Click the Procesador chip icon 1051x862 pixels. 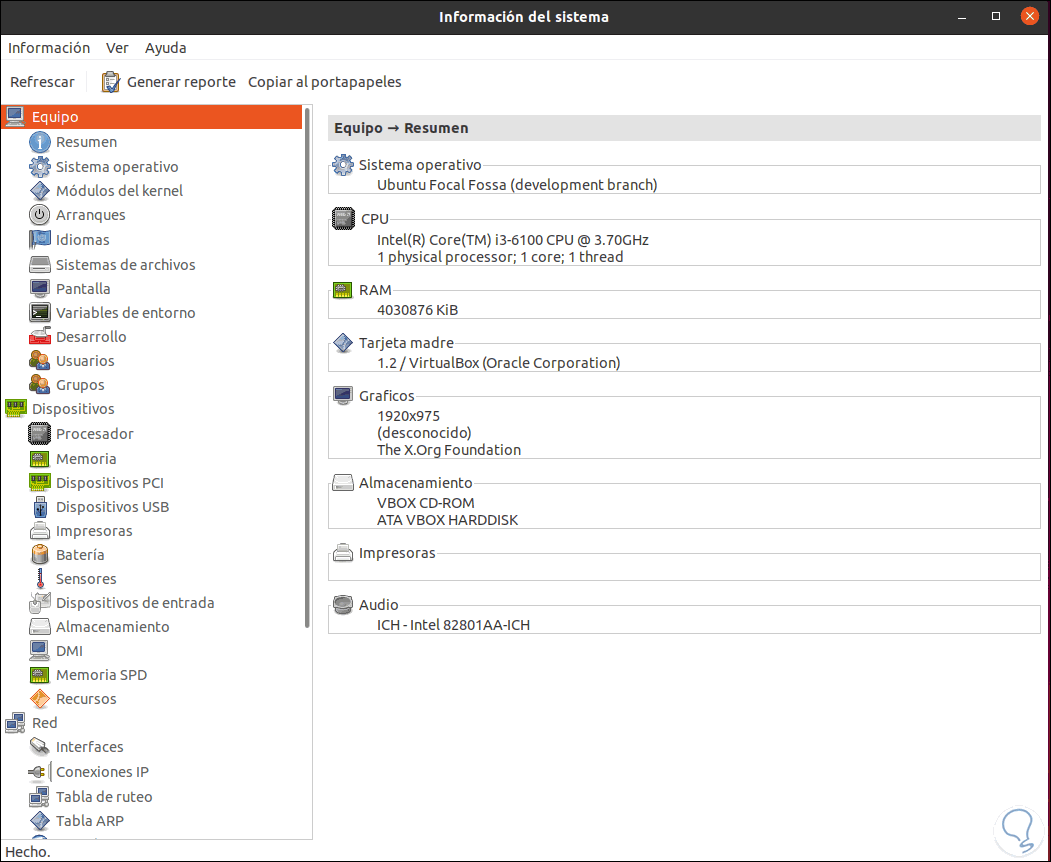(x=40, y=434)
